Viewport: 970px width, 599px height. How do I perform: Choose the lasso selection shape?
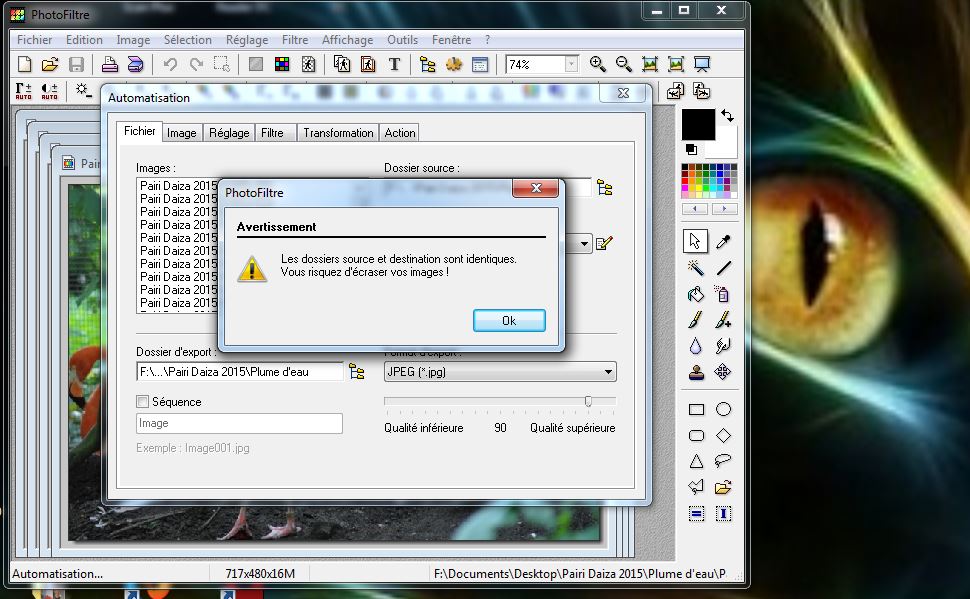point(723,461)
